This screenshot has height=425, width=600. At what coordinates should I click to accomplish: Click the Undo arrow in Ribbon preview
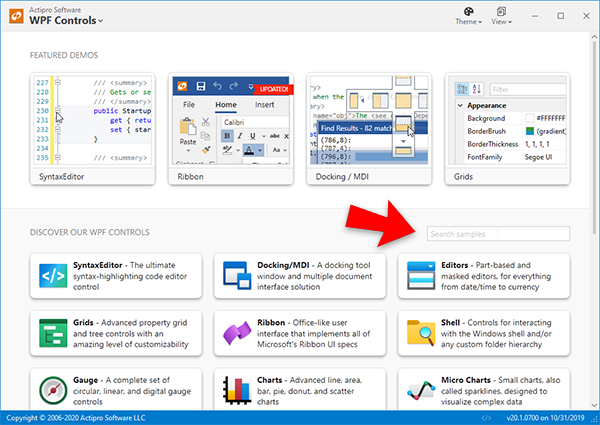(217, 86)
